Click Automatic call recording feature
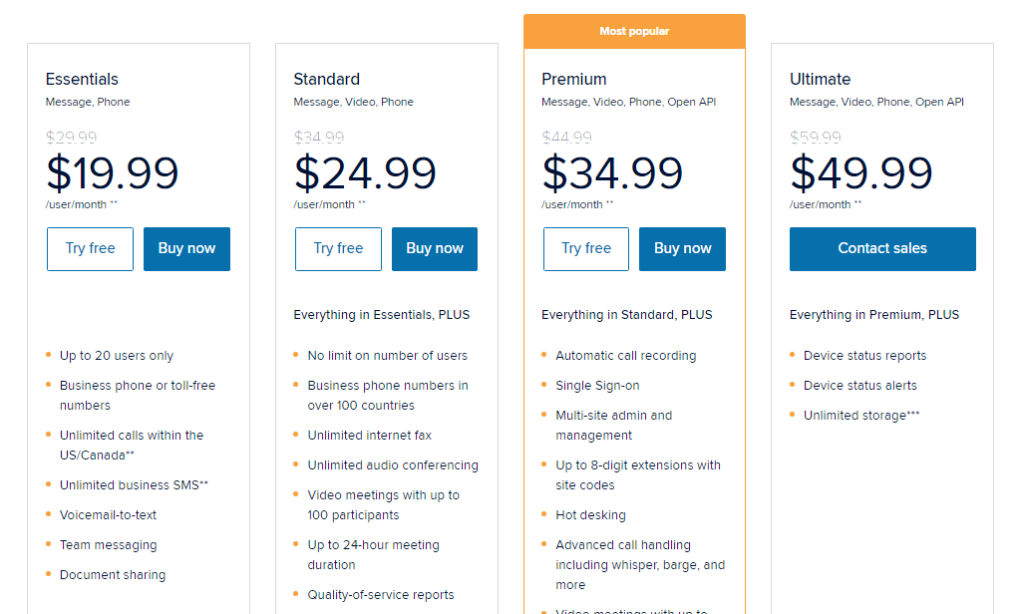 [626, 356]
